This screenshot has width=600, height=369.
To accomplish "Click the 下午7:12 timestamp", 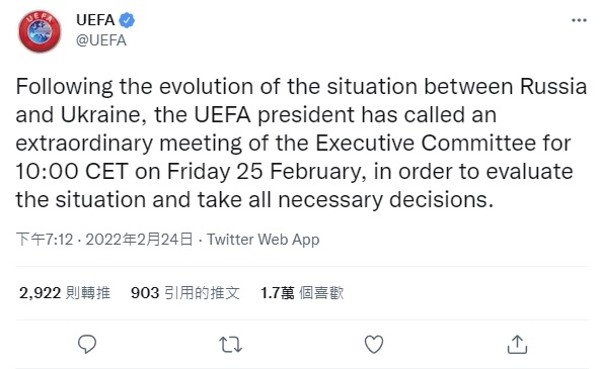I will coord(44,240).
